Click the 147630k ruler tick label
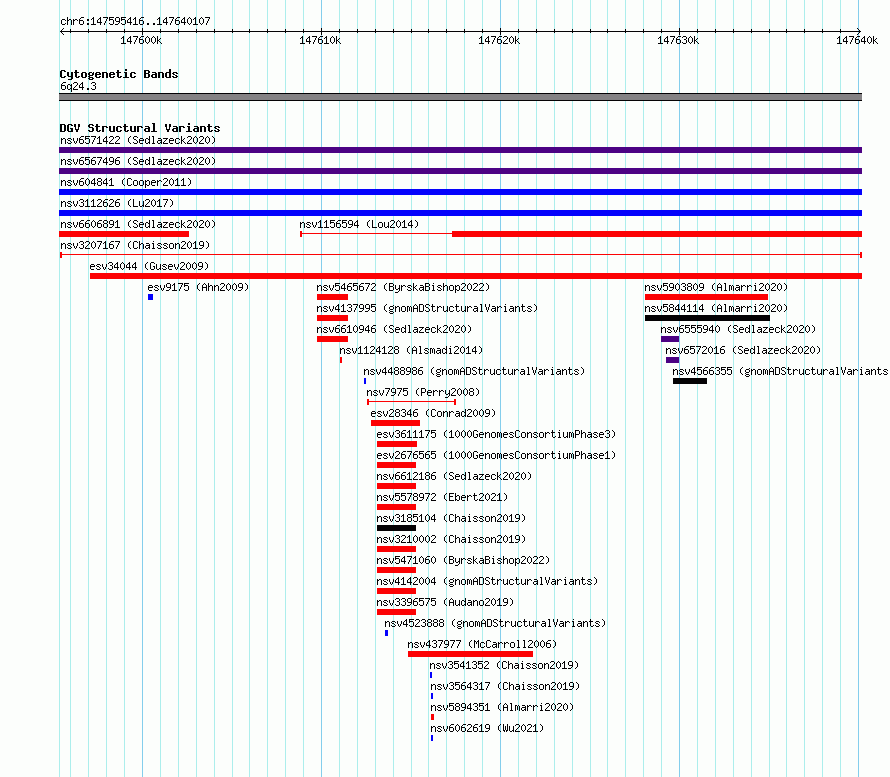This screenshot has height=777, width=890. coord(678,40)
